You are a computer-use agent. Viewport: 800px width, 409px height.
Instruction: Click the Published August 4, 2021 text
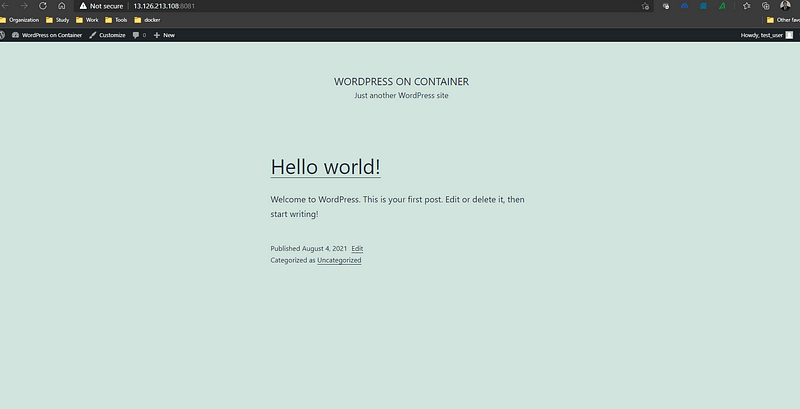pos(309,249)
